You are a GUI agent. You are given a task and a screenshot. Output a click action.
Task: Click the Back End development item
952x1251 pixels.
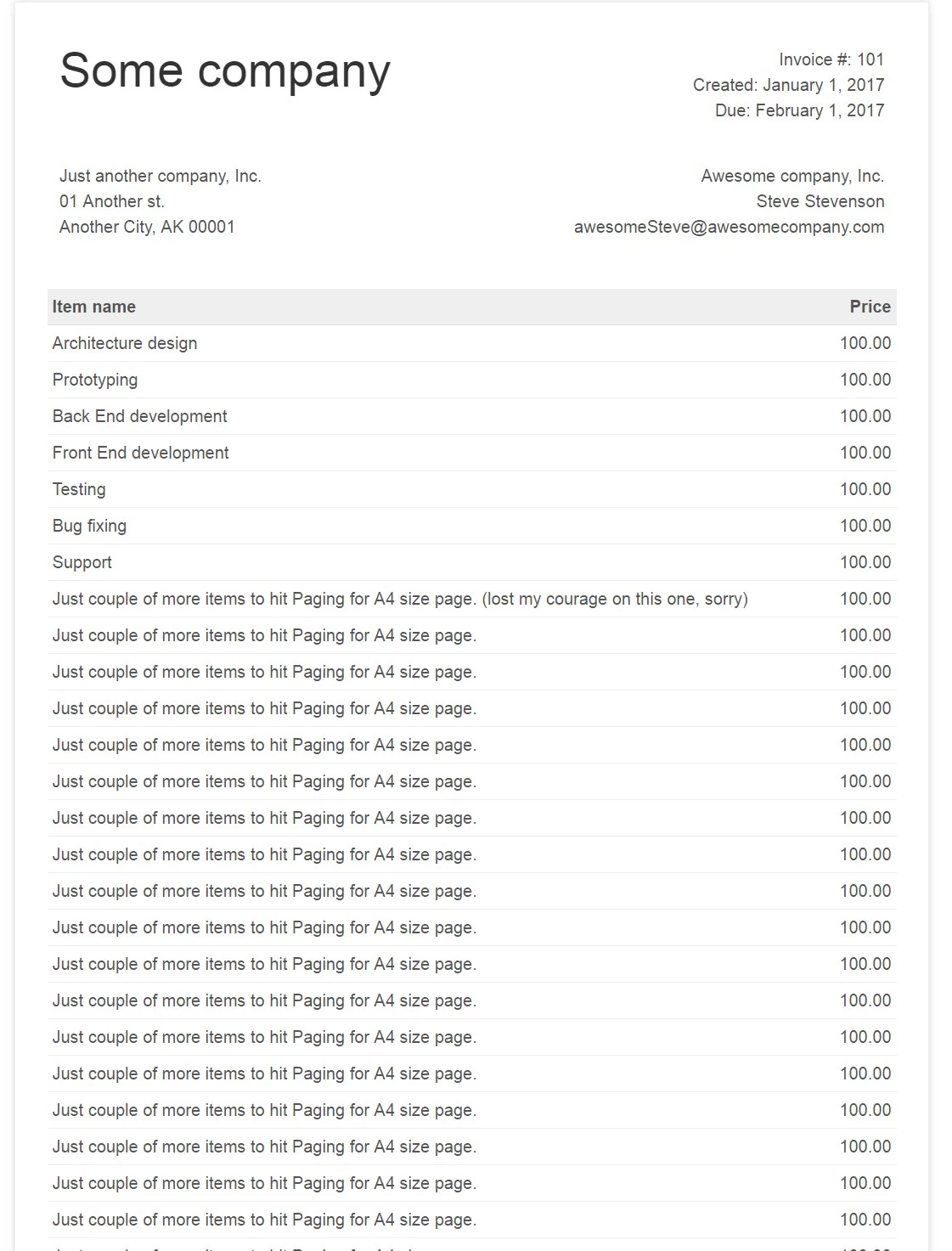click(140, 416)
